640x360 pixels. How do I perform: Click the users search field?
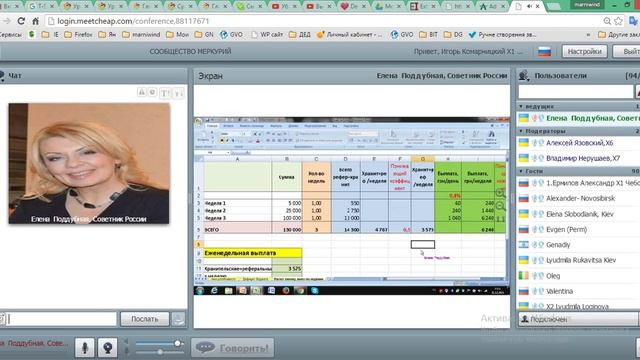tap(576, 91)
